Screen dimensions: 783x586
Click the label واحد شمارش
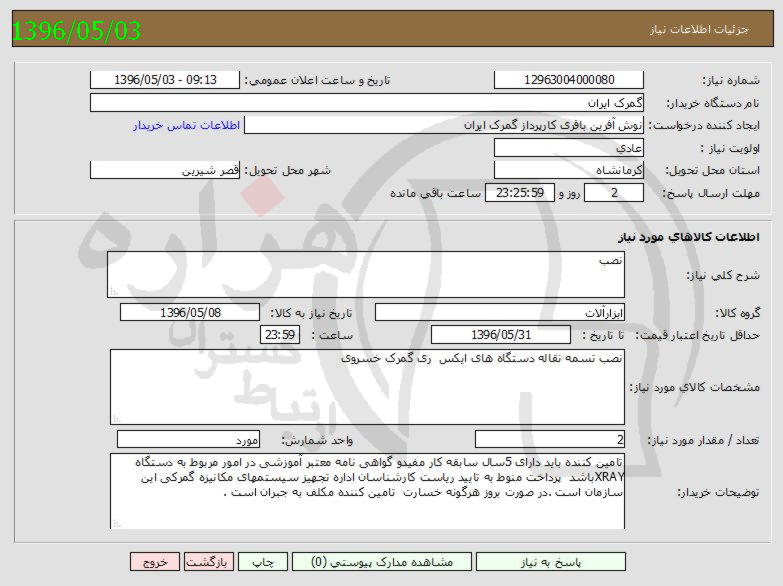(317, 440)
